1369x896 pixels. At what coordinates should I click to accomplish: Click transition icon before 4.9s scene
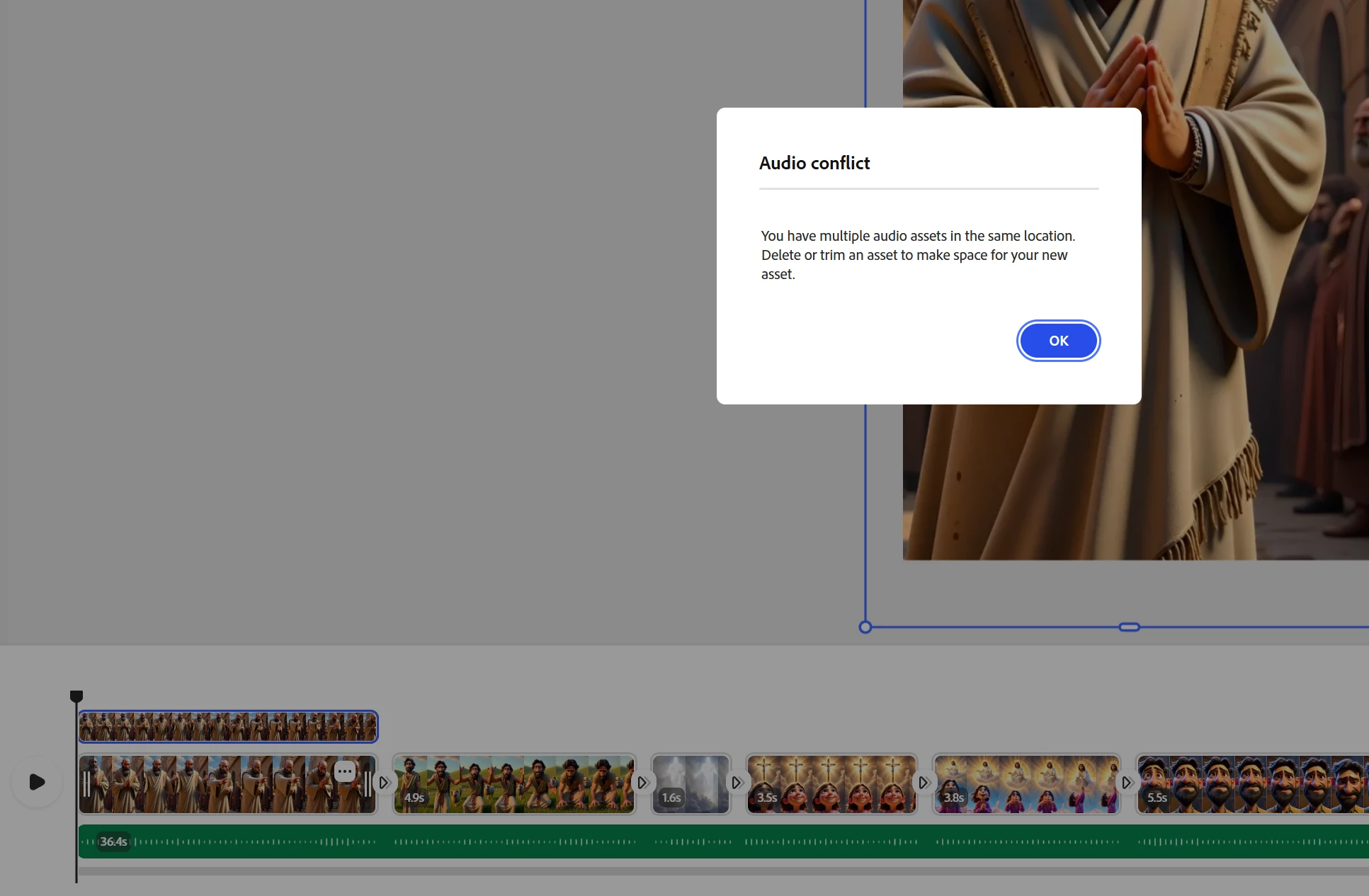click(384, 783)
